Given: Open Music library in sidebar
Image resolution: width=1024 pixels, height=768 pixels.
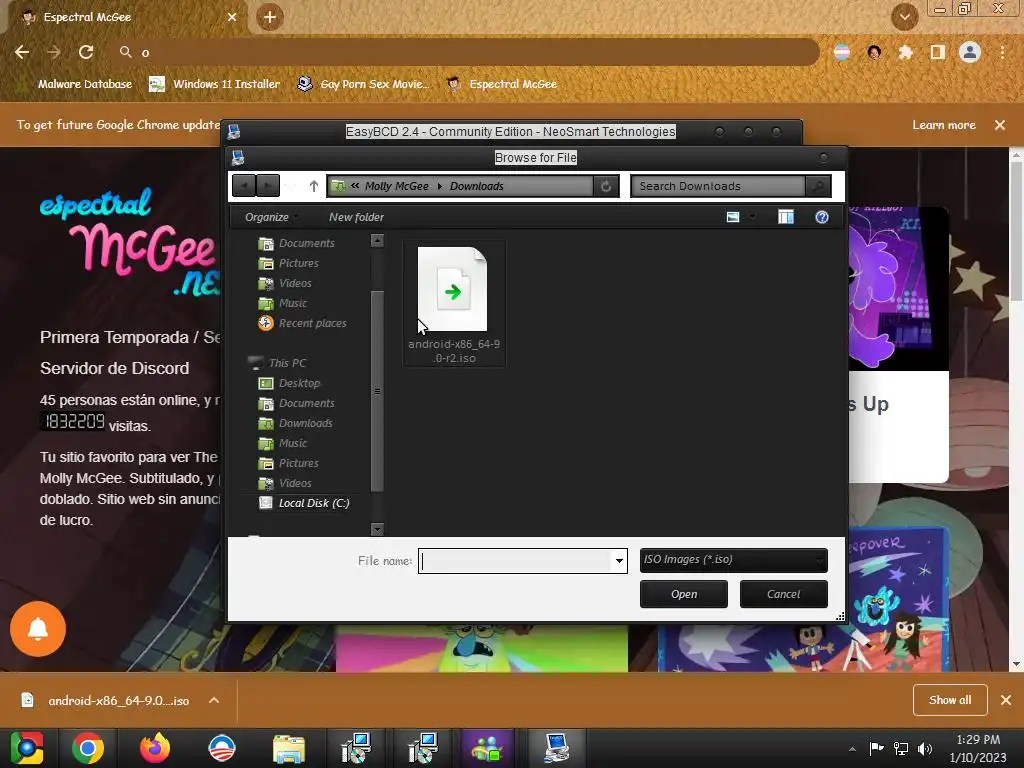Looking at the screenshot, I should [283, 303].
